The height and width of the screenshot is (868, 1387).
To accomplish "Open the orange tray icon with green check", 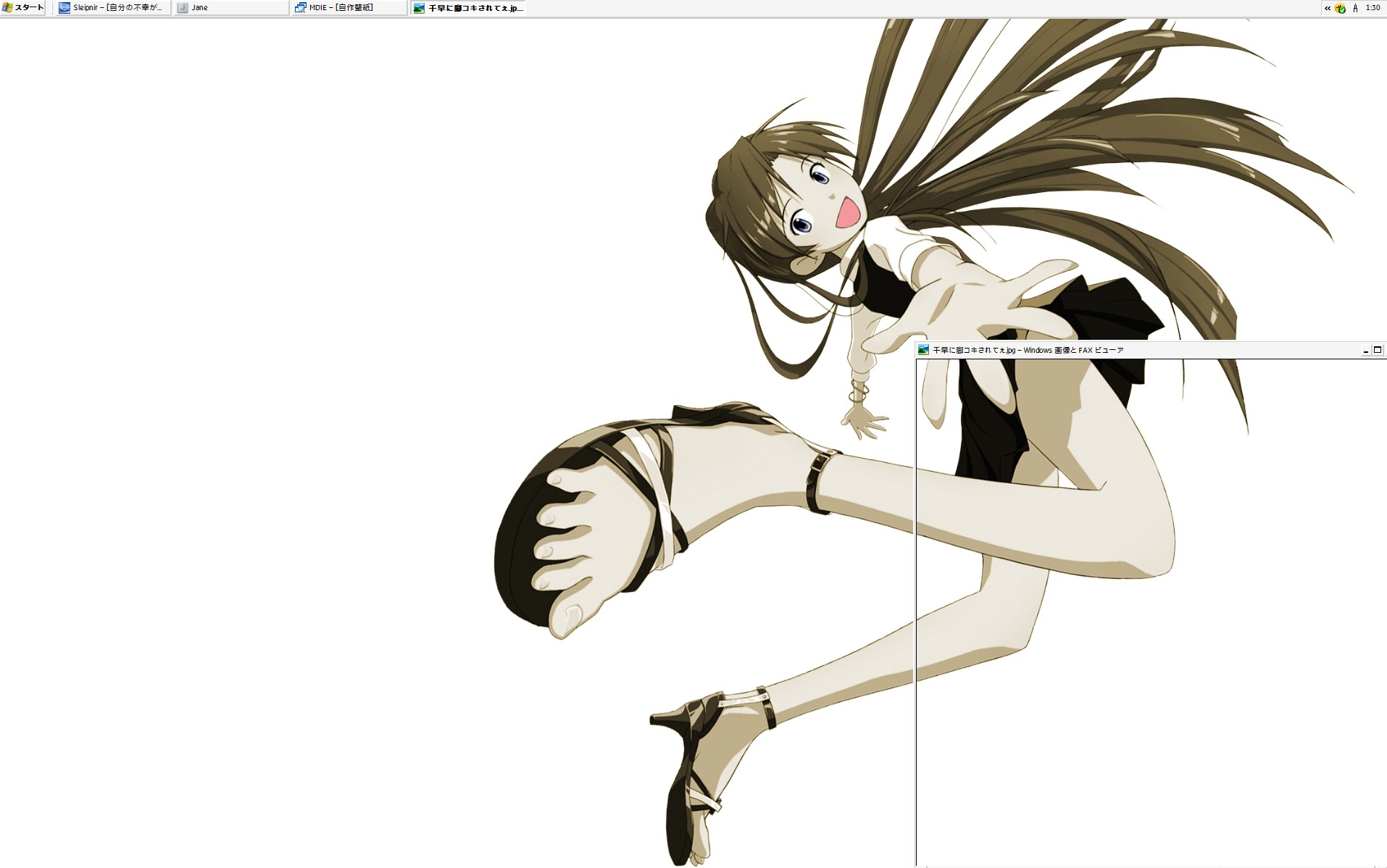I will pos(1341,8).
